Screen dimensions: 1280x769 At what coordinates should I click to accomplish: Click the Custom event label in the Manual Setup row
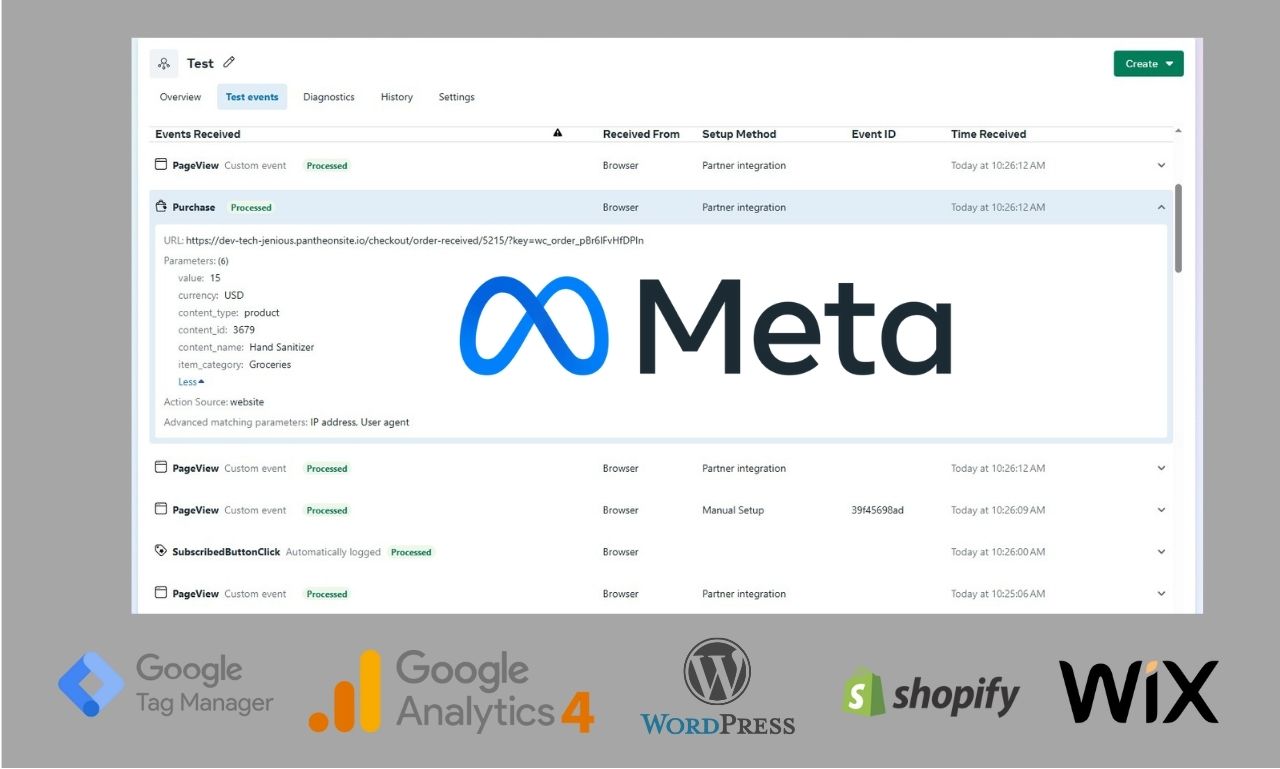(x=255, y=510)
